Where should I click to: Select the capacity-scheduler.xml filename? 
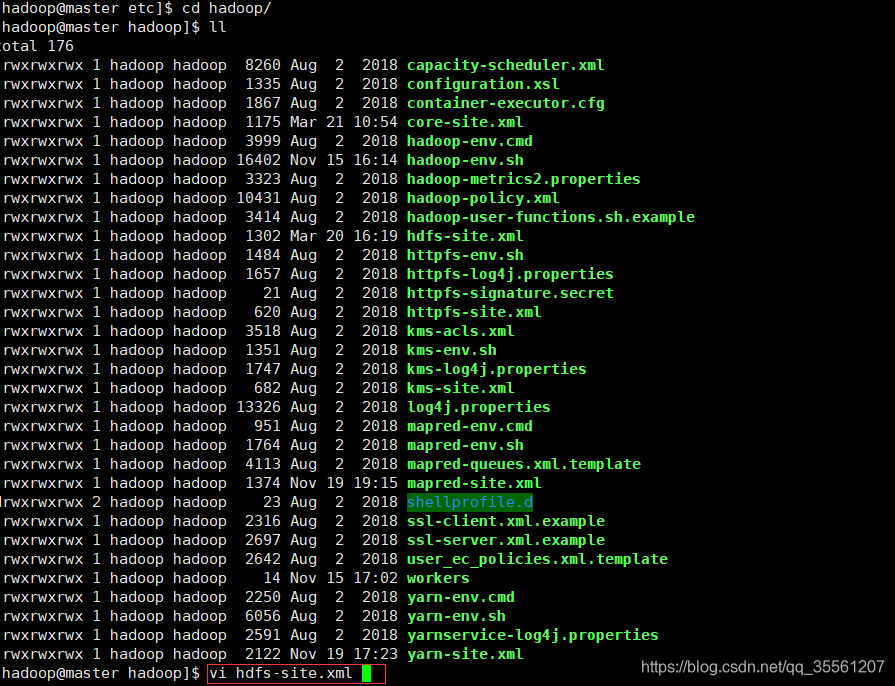pyautogui.click(x=505, y=65)
